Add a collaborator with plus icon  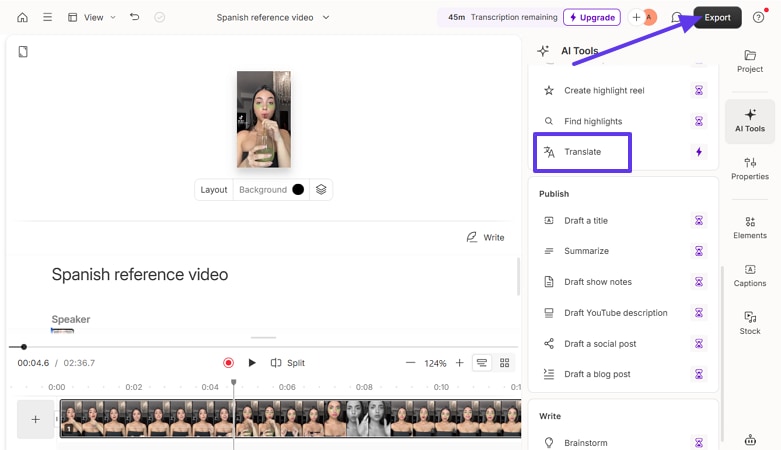pos(636,17)
